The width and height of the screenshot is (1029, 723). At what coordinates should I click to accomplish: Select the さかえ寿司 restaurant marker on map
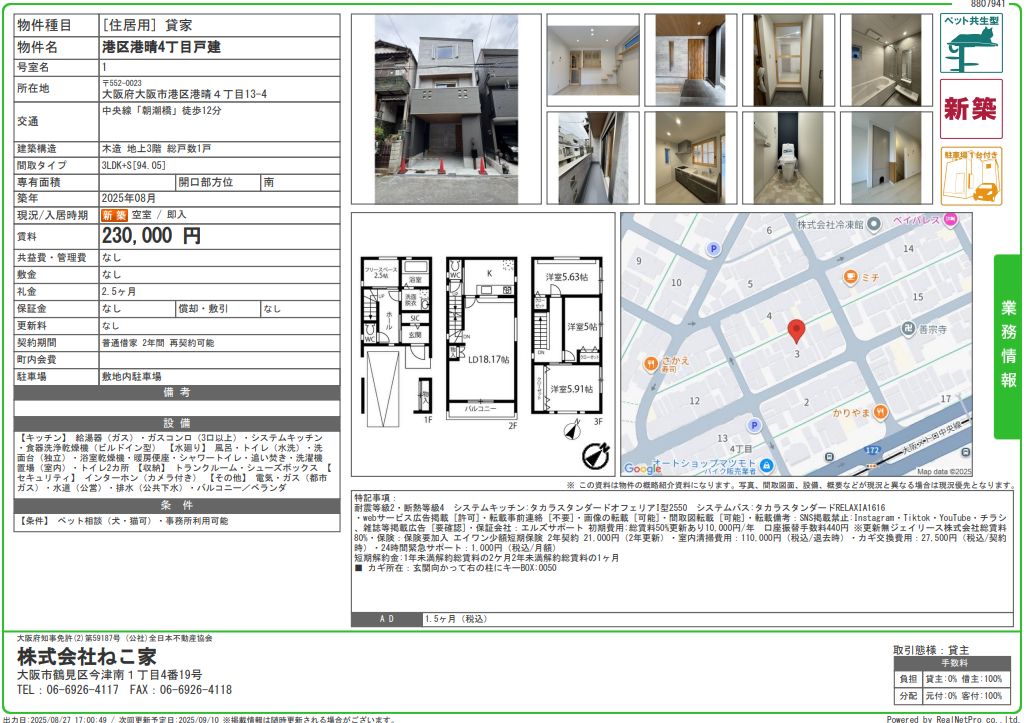(x=650, y=362)
